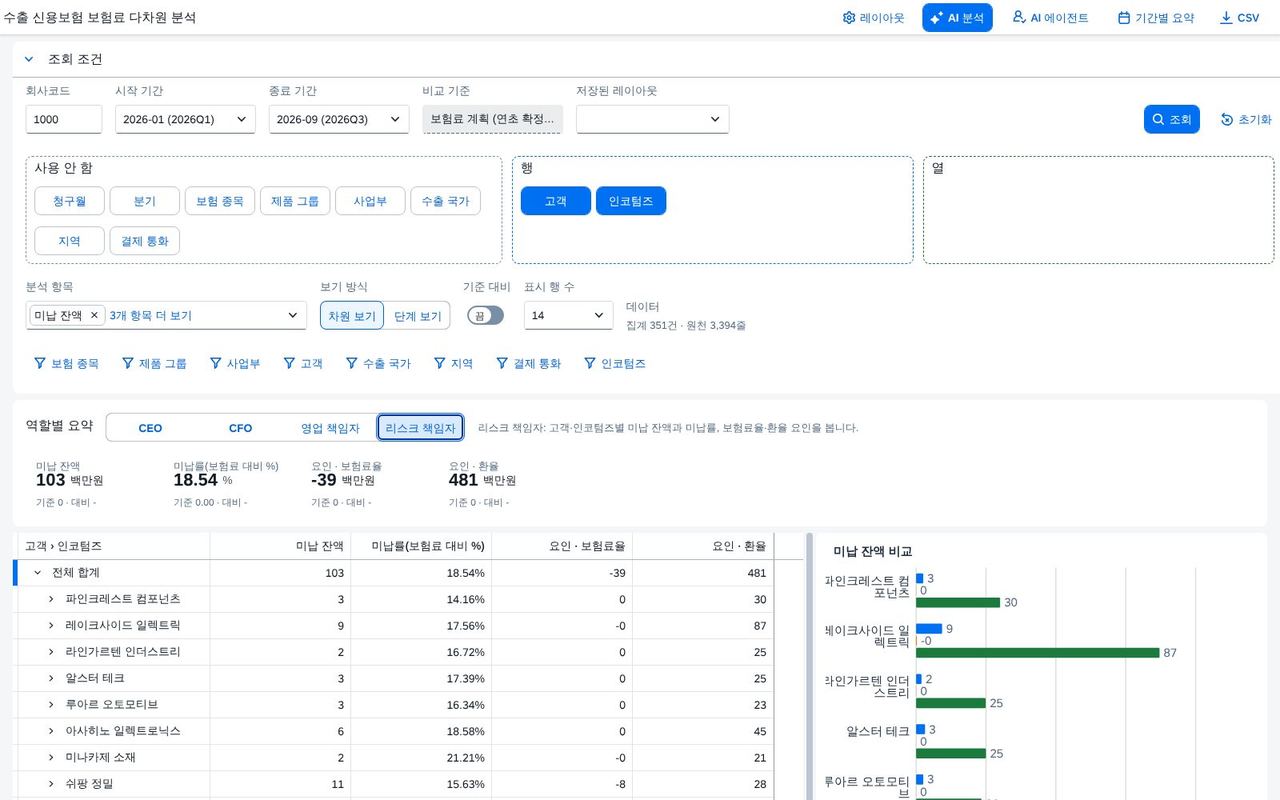Open the 레이아웃 settings gear icon
The width and height of the screenshot is (1280, 800).
click(849, 18)
